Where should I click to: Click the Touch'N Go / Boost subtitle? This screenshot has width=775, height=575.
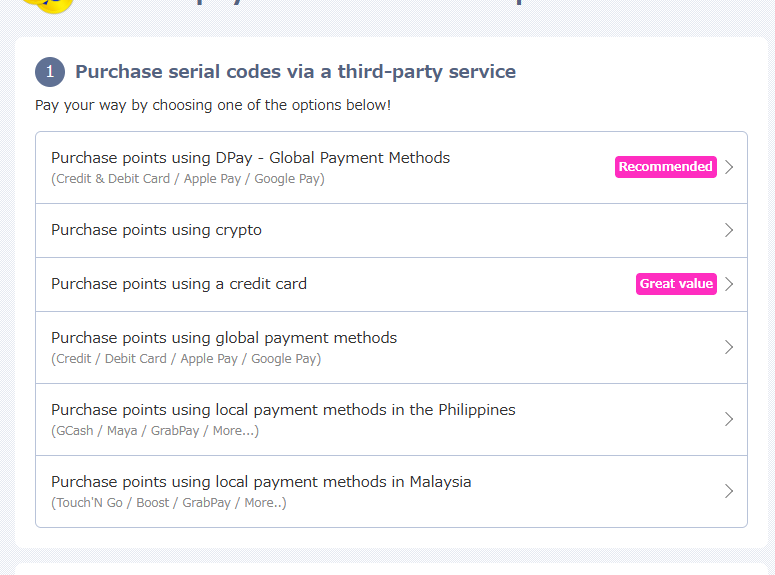[x=169, y=503]
